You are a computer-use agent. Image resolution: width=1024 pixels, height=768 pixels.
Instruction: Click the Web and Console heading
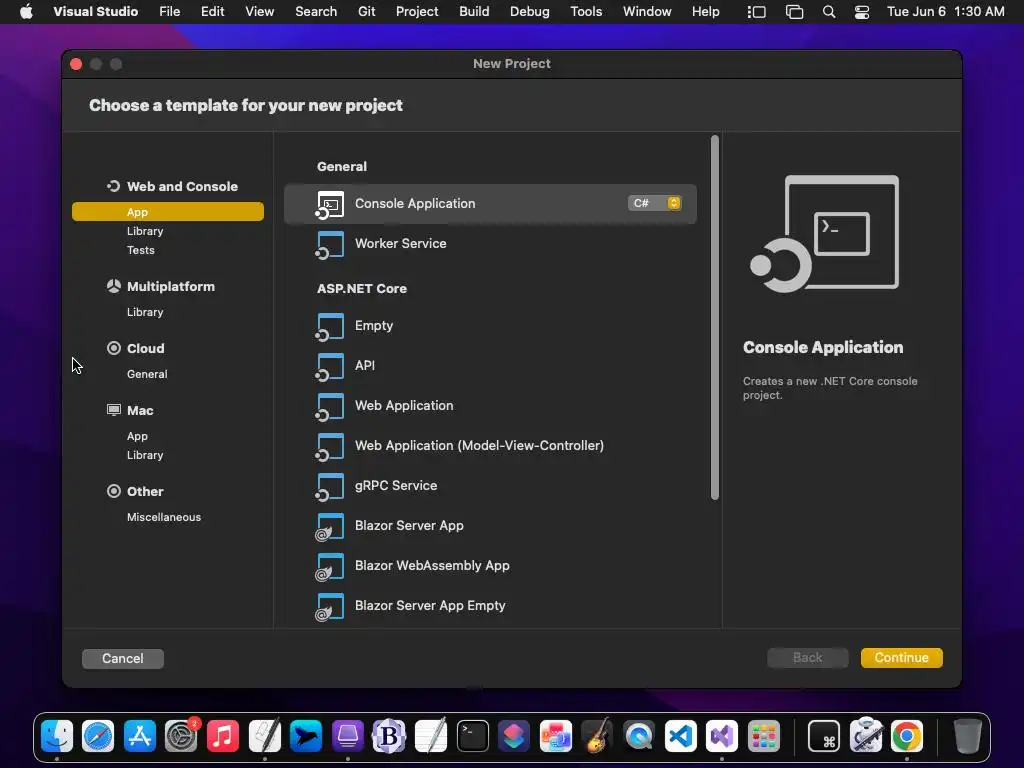(182, 186)
